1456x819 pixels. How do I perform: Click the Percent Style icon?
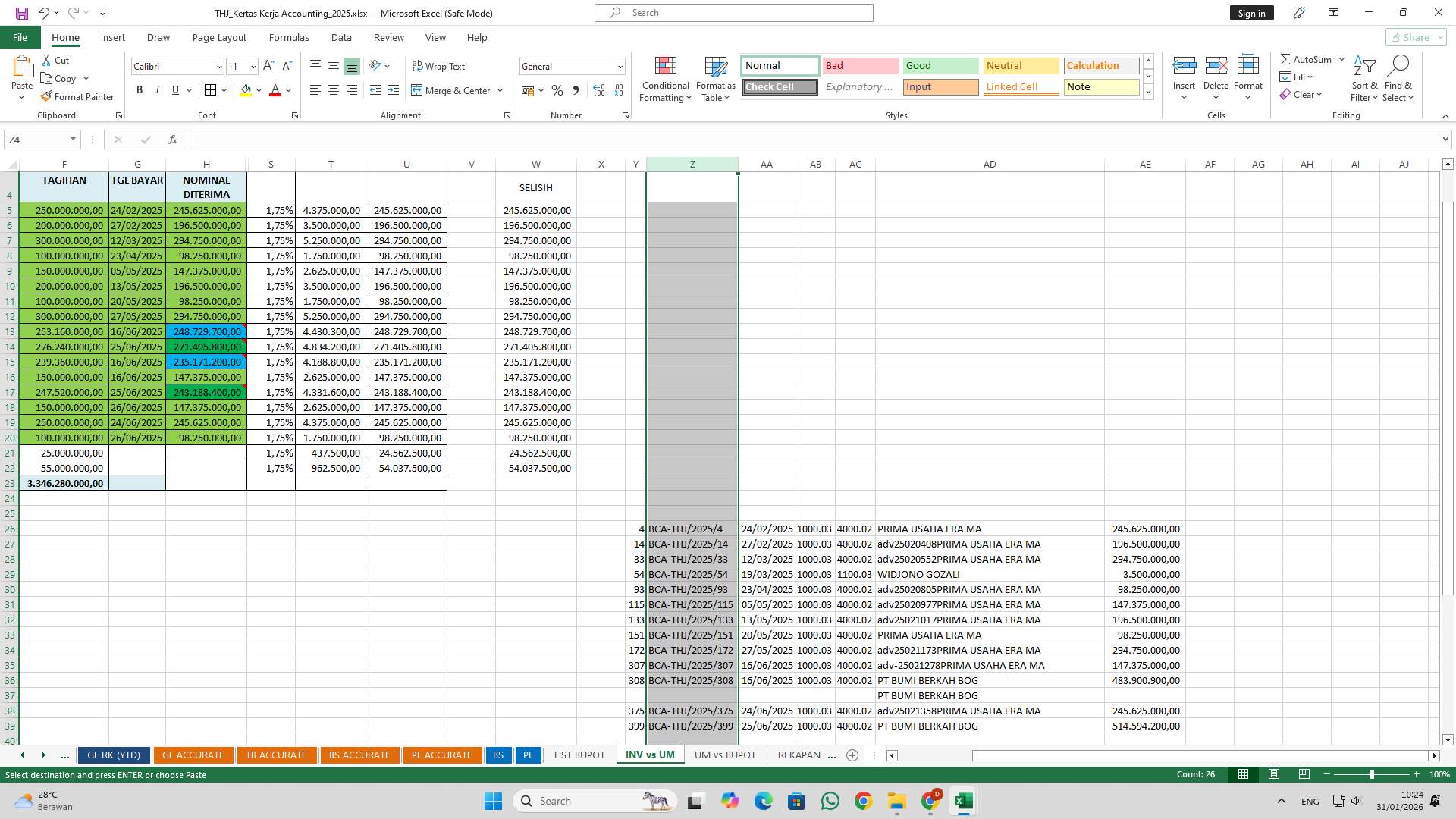click(x=557, y=90)
